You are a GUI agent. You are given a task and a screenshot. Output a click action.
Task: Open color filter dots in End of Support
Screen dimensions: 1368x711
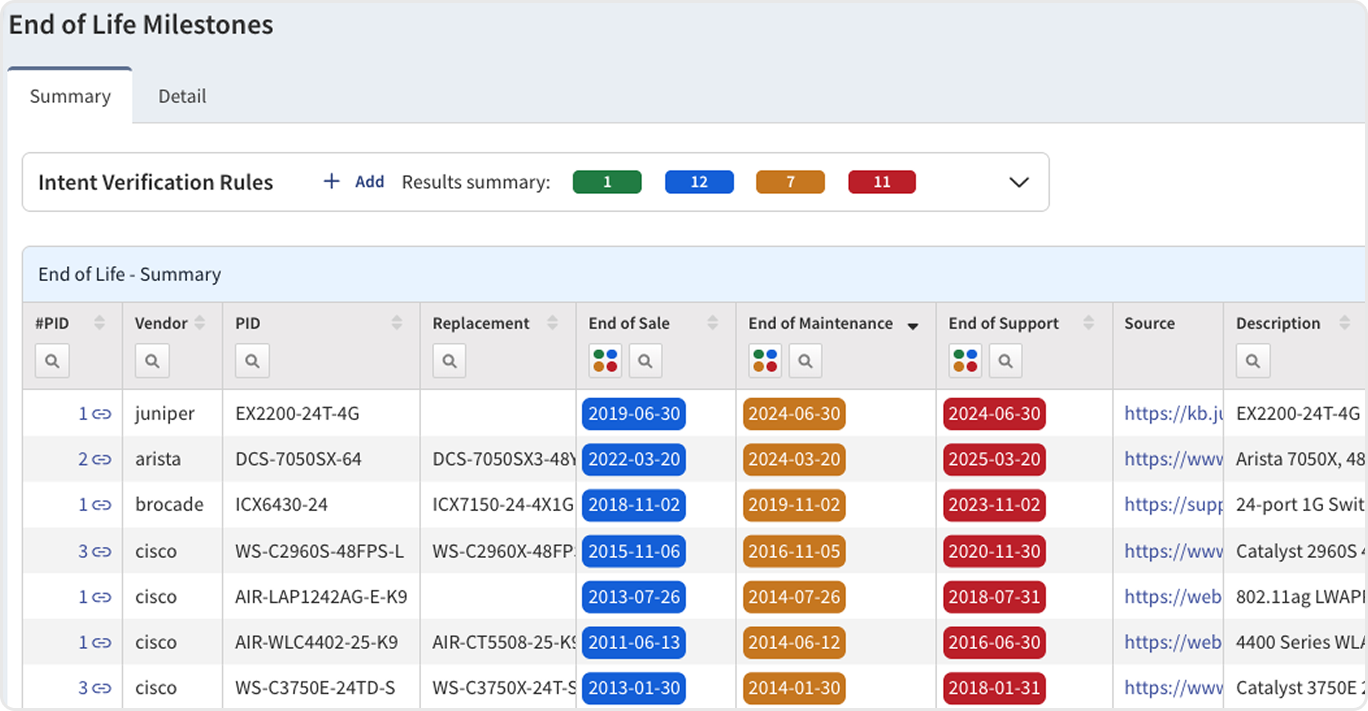click(965, 361)
